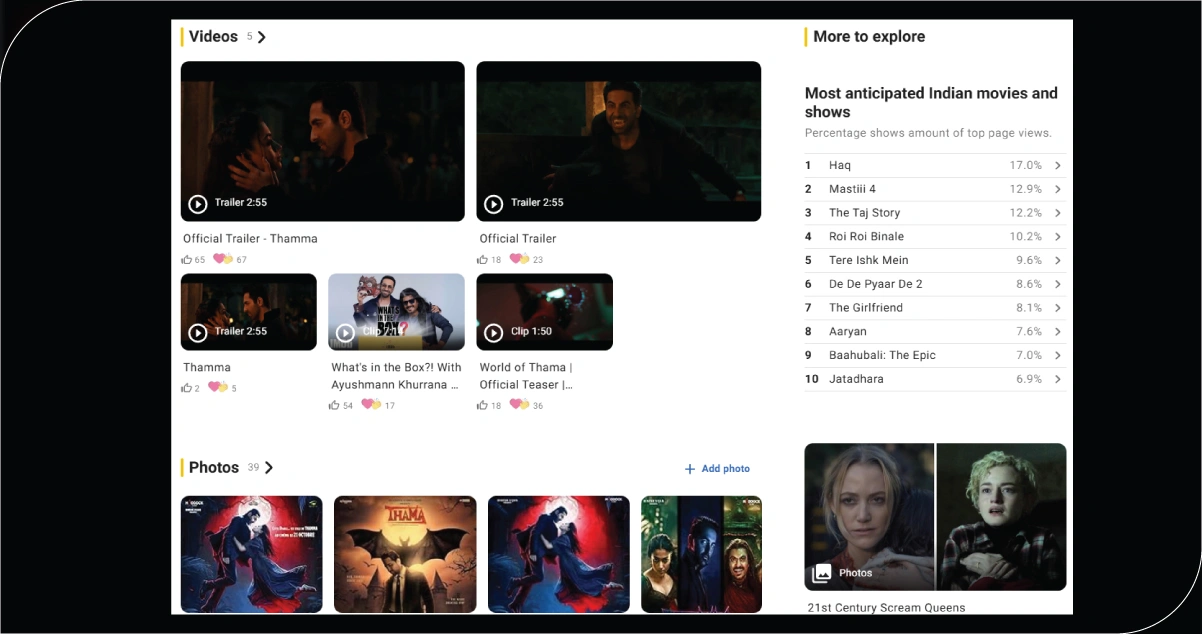
Task: Like the Official Trailer - Thamma video
Action: point(187,260)
